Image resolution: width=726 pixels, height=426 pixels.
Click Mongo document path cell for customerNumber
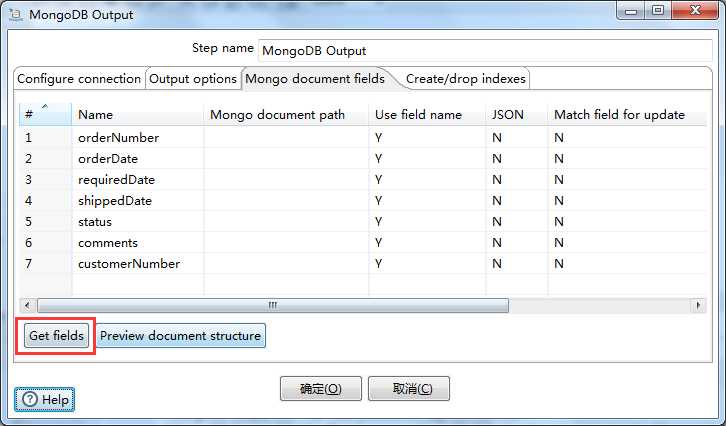(286, 263)
